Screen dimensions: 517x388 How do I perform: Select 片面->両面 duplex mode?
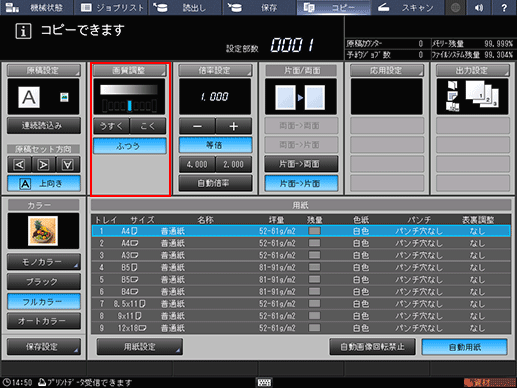(301, 164)
